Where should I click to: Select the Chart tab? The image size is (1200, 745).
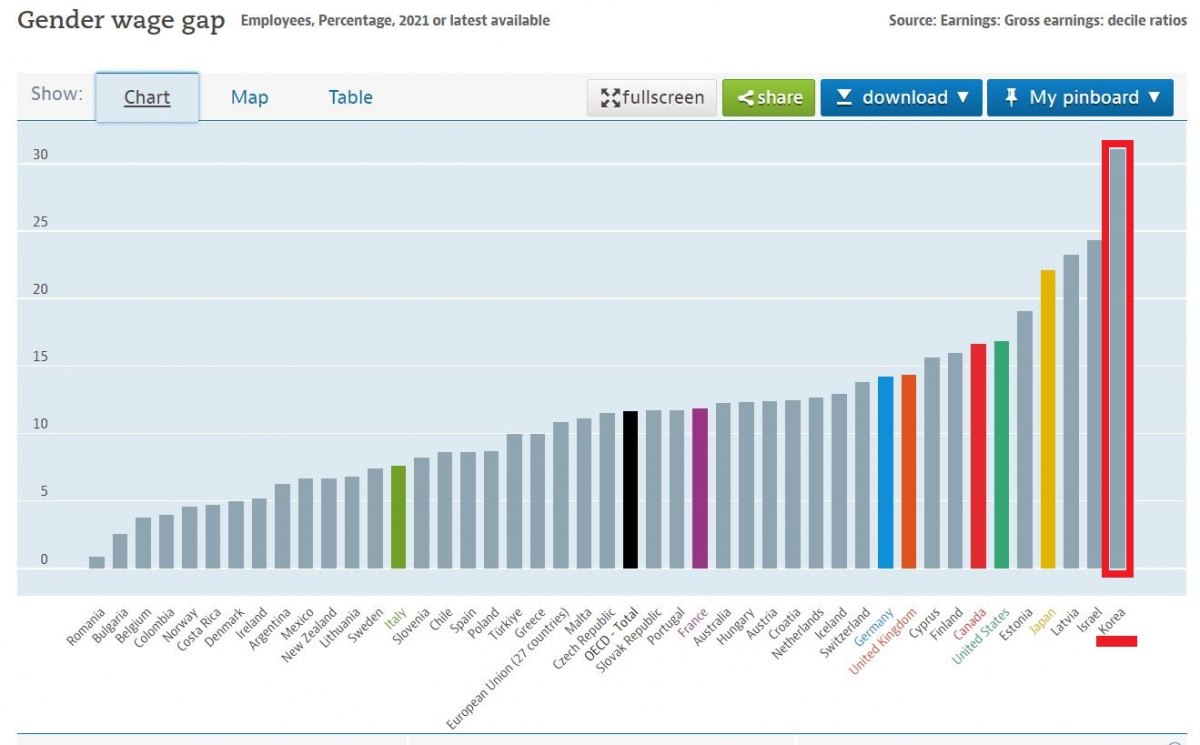(x=147, y=97)
